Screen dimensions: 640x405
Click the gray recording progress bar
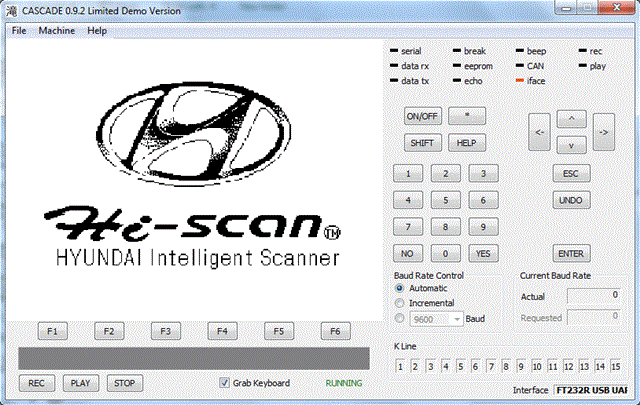[194, 358]
